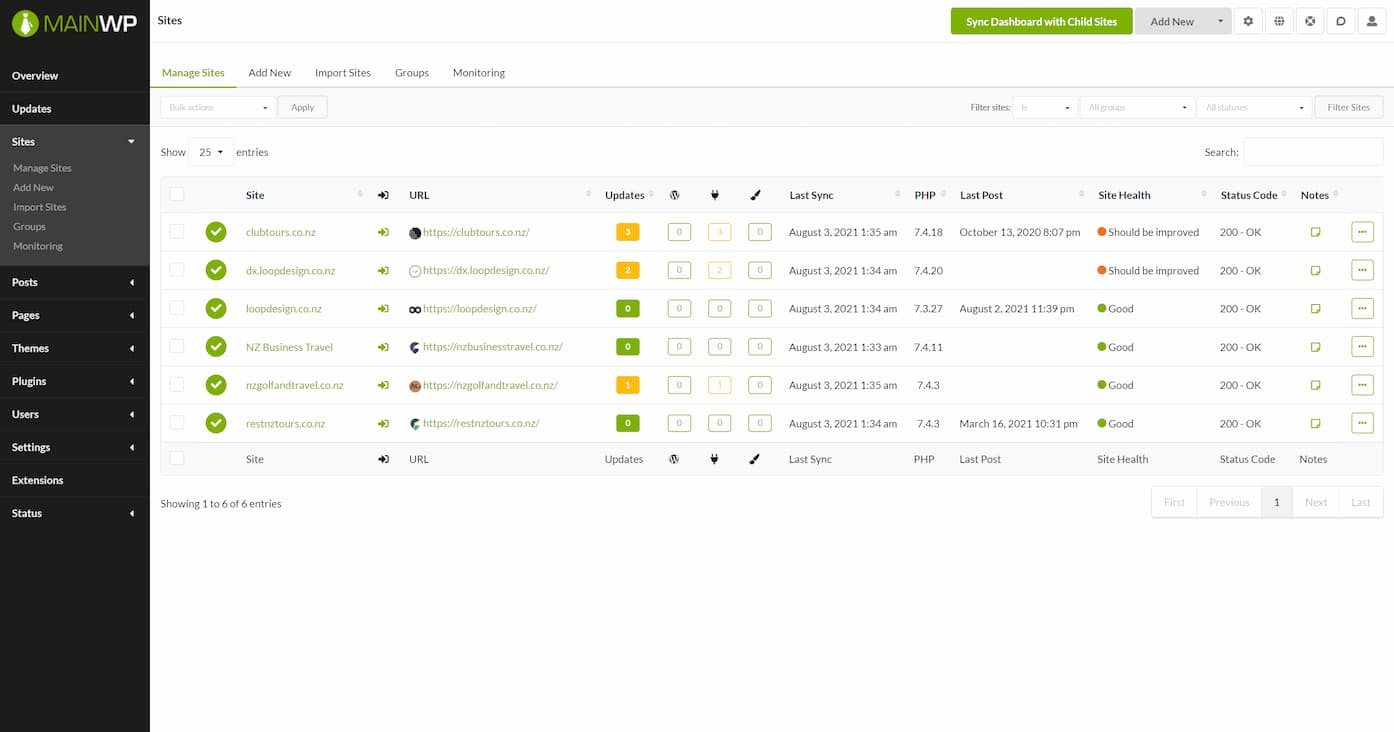Image resolution: width=1394 pixels, height=732 pixels.
Task: Open notes icon for restnztours.co.nz
Action: point(1315,423)
